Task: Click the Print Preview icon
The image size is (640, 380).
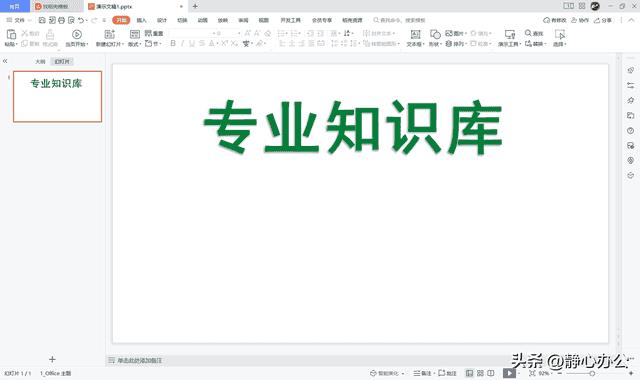Action: pos(71,20)
